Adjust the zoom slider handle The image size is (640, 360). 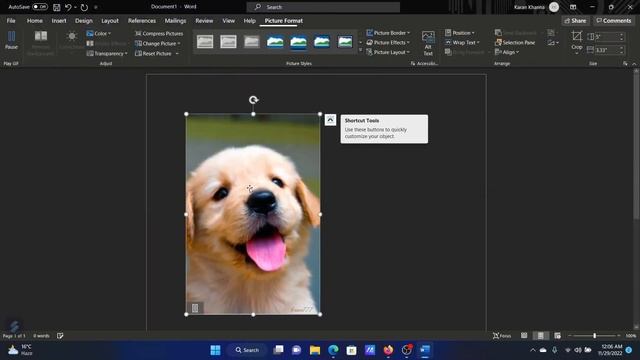pyautogui.click(x=595, y=336)
